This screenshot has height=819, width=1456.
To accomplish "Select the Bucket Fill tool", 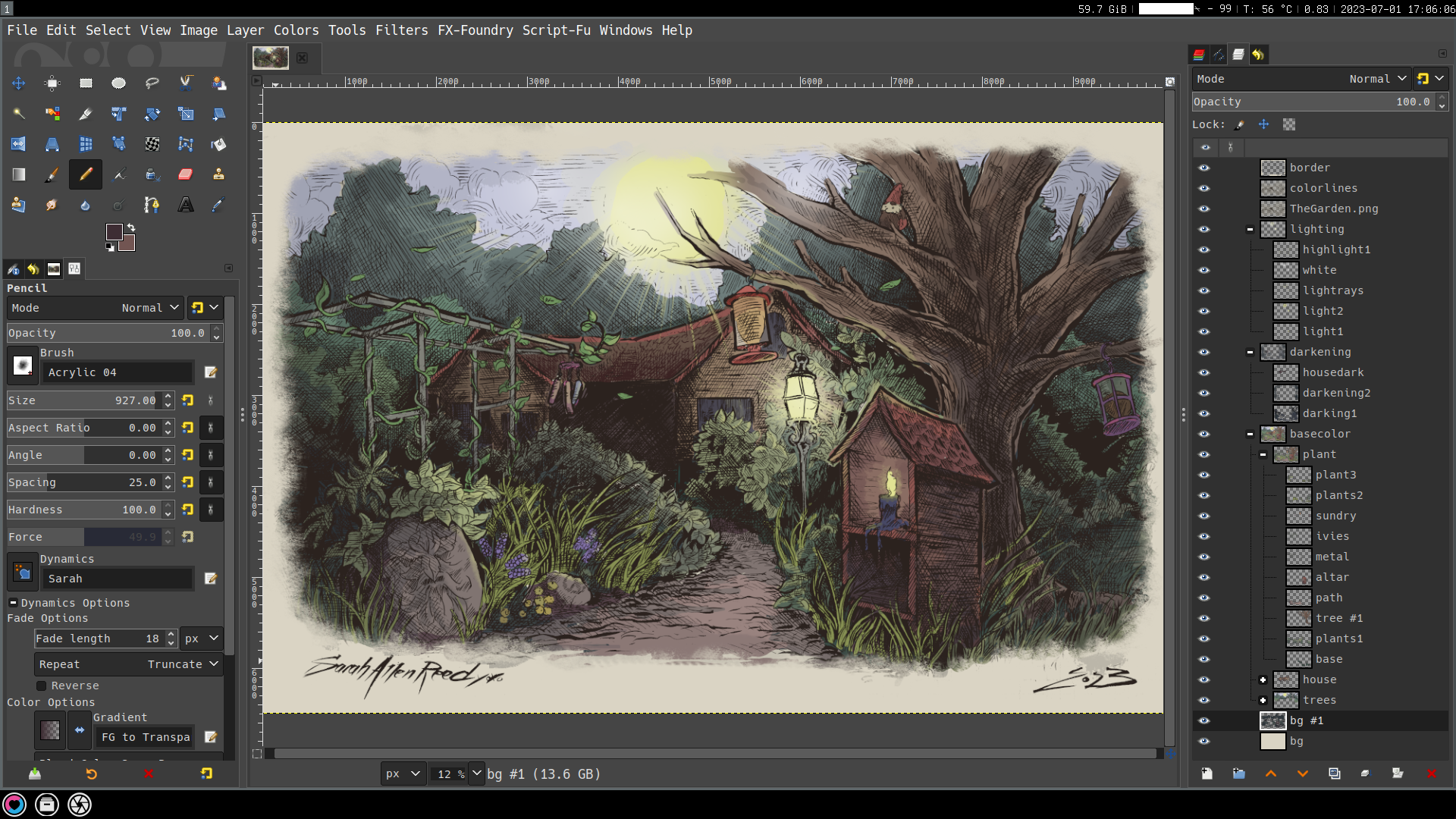I will tap(218, 144).
